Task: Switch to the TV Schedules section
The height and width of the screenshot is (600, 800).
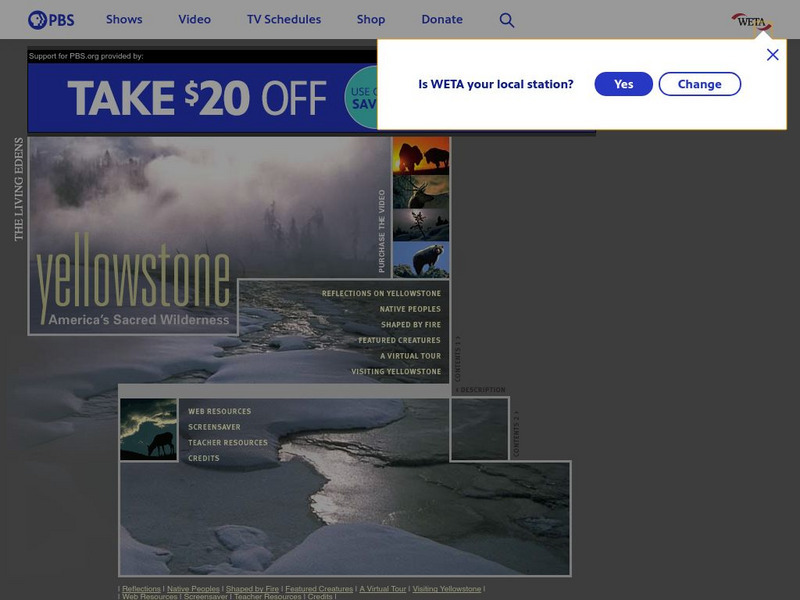Action: click(x=284, y=18)
